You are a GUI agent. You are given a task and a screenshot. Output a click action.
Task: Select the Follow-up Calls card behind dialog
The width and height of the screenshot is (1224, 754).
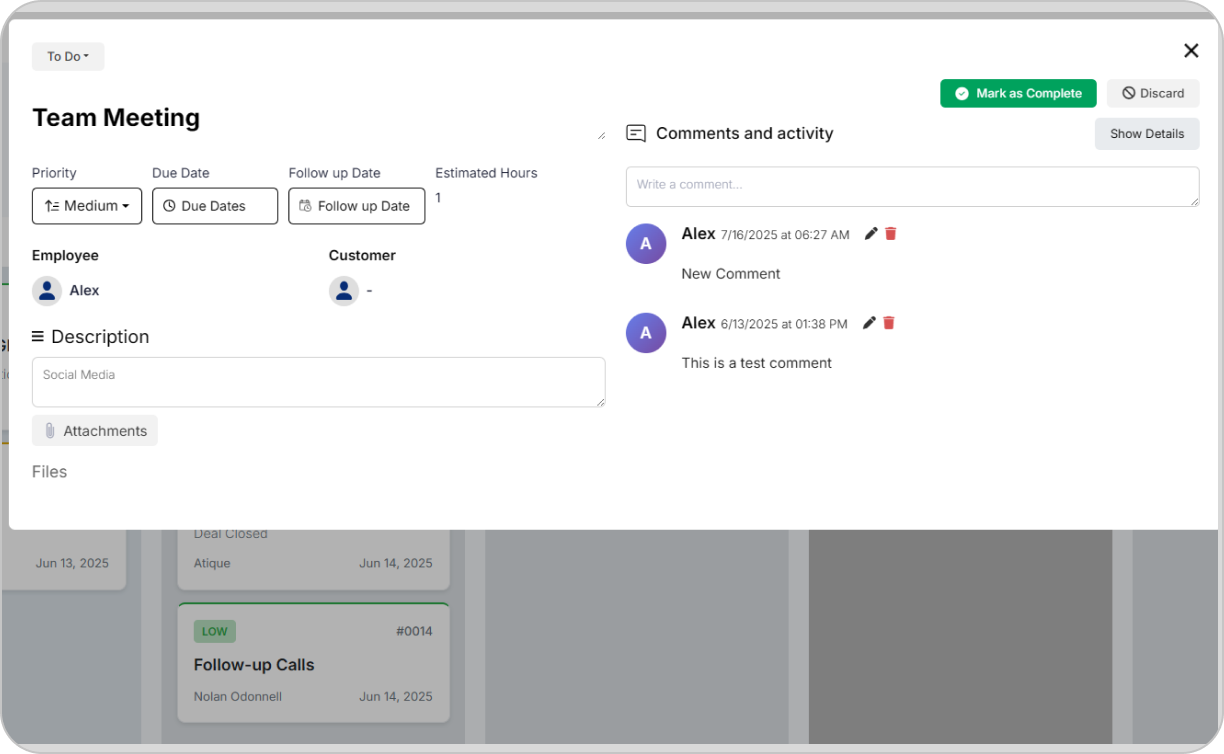pyautogui.click(x=313, y=664)
